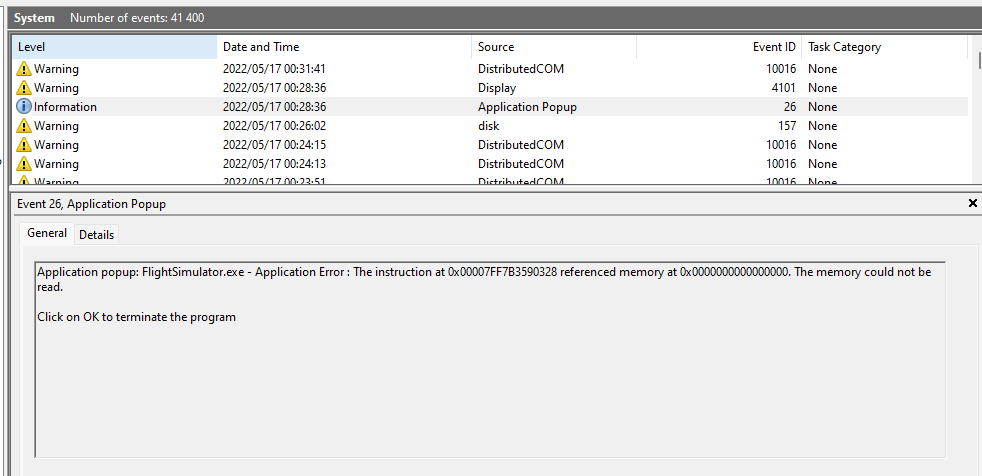Click the warning icon on the 00:24:13 event
The image size is (982, 476).
(24, 164)
